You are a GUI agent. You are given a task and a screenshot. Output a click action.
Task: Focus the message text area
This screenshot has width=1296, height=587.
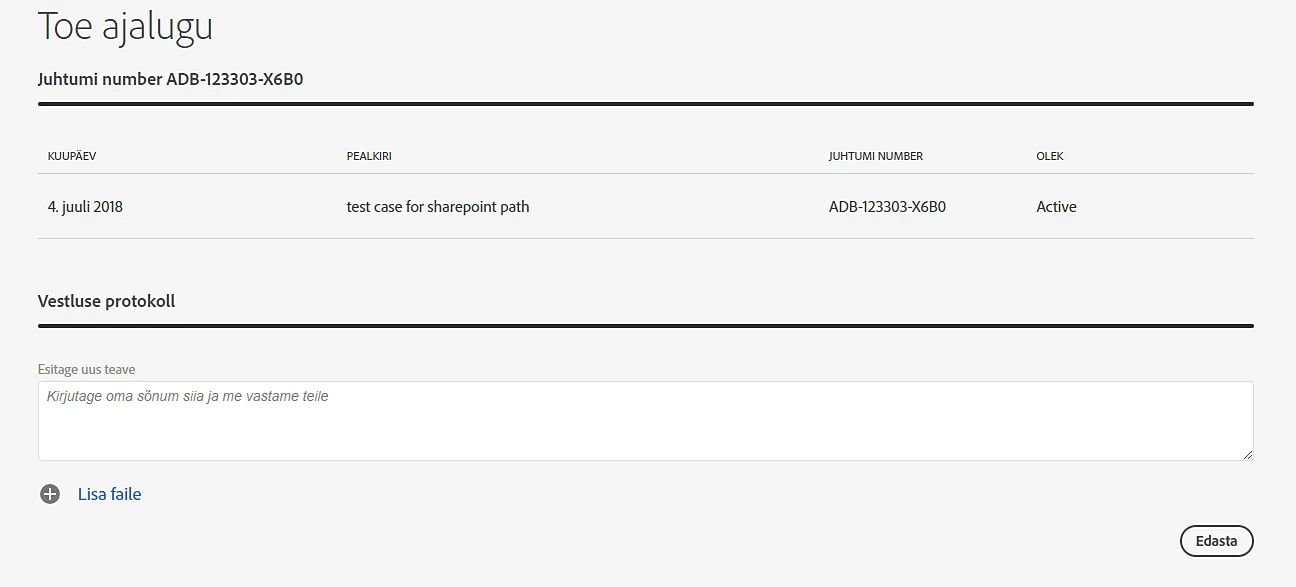click(x=645, y=421)
